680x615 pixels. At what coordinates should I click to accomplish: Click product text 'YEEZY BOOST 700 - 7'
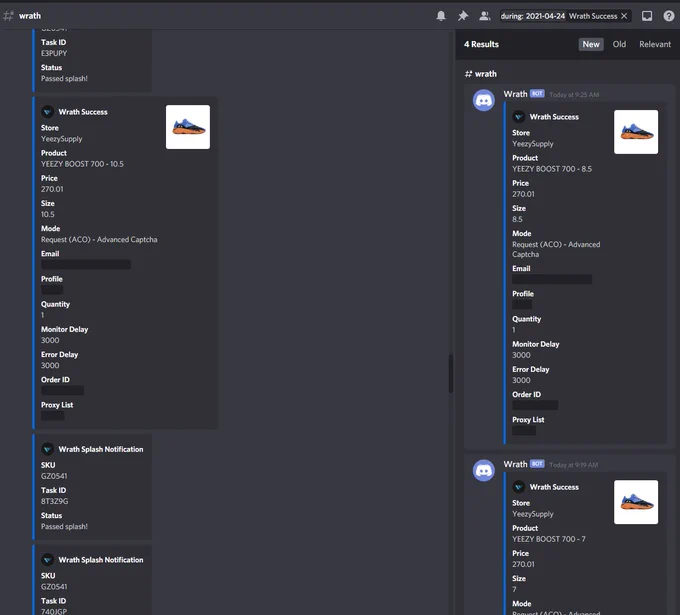(549, 539)
